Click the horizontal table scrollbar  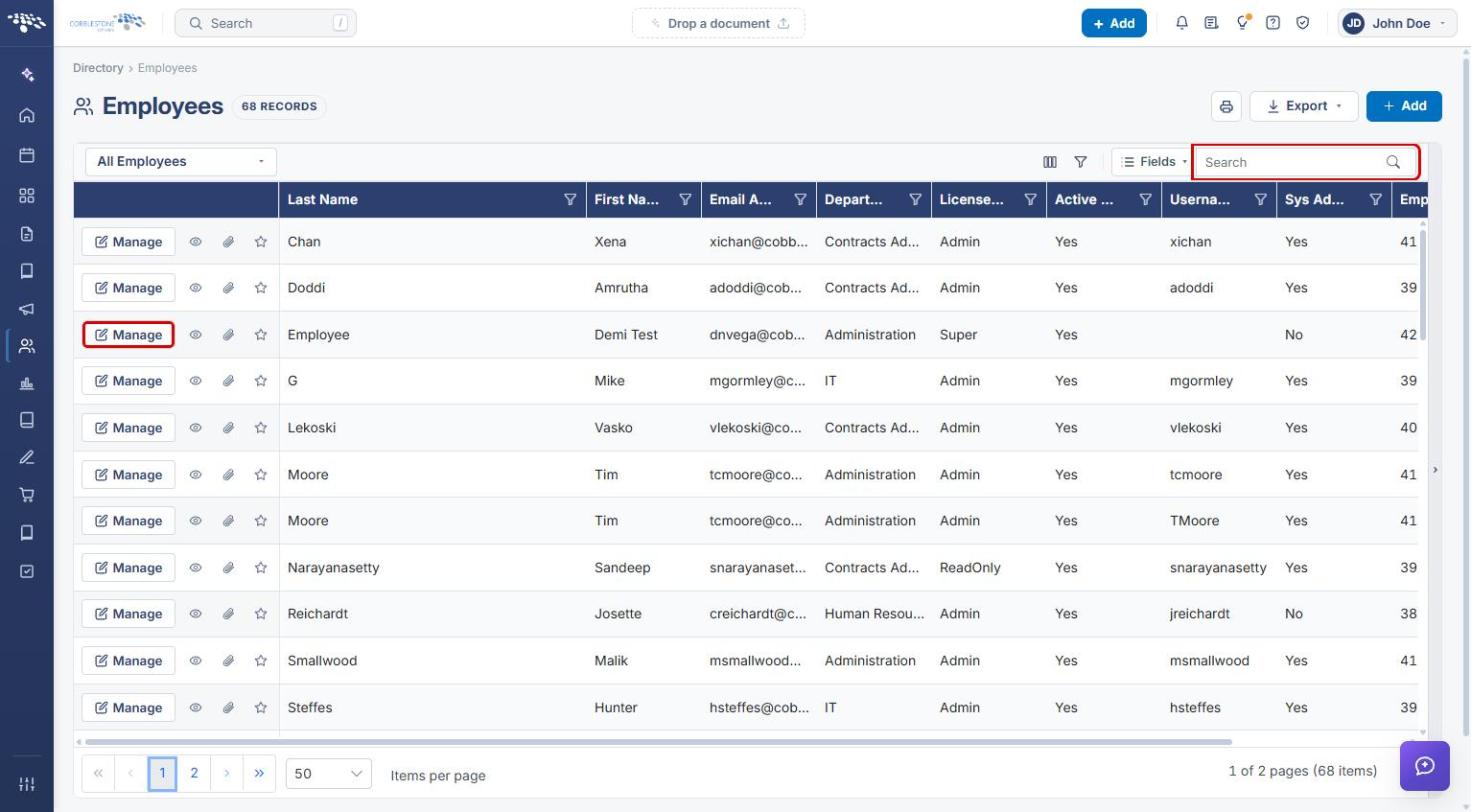click(x=658, y=742)
